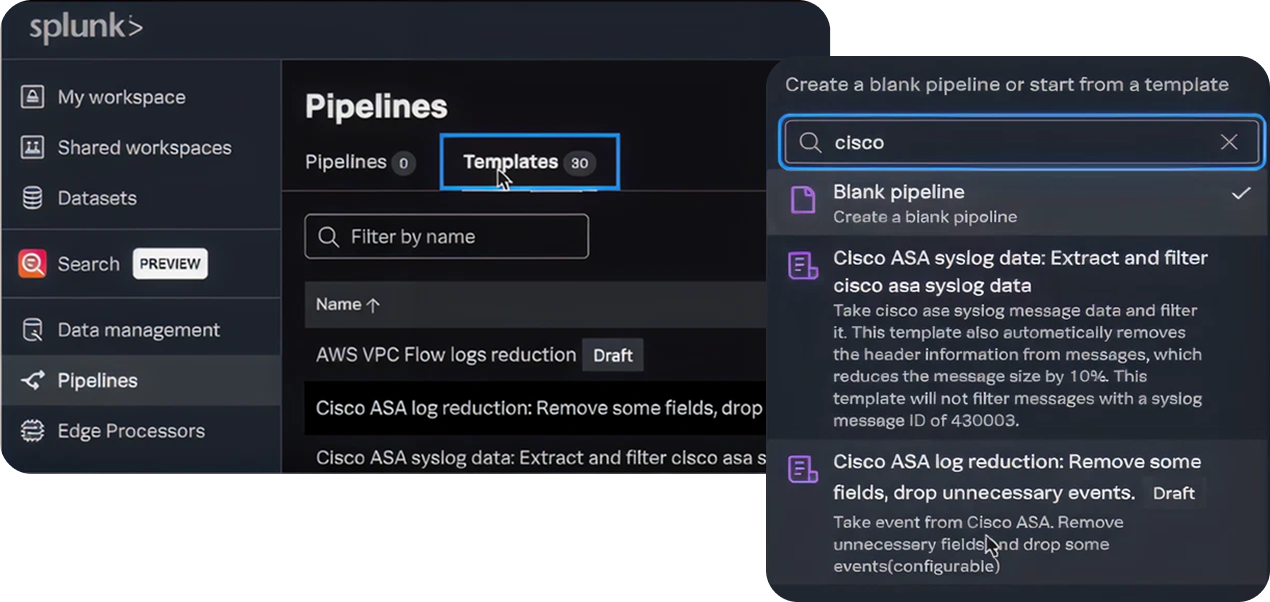Viewport: 1270px width, 602px height.
Task: Click the Filter by name field
Action: pos(446,237)
